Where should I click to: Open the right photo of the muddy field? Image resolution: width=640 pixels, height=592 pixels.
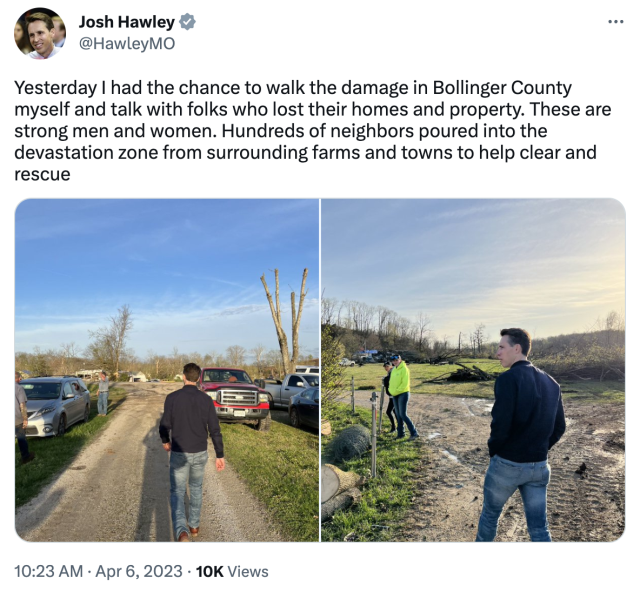coord(473,370)
